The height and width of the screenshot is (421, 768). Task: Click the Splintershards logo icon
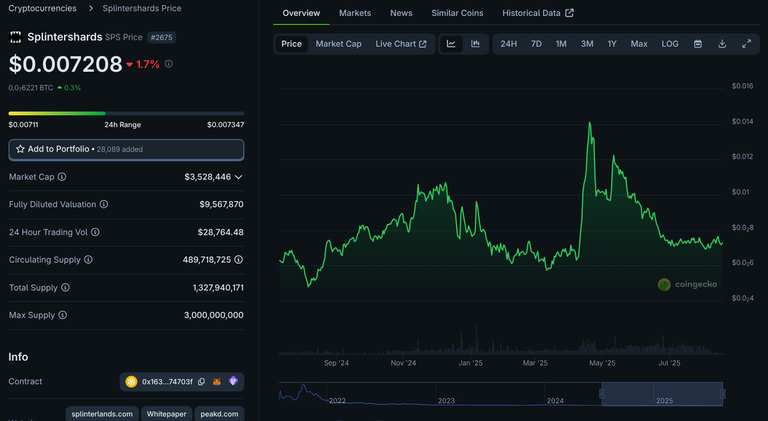[x=16, y=37]
